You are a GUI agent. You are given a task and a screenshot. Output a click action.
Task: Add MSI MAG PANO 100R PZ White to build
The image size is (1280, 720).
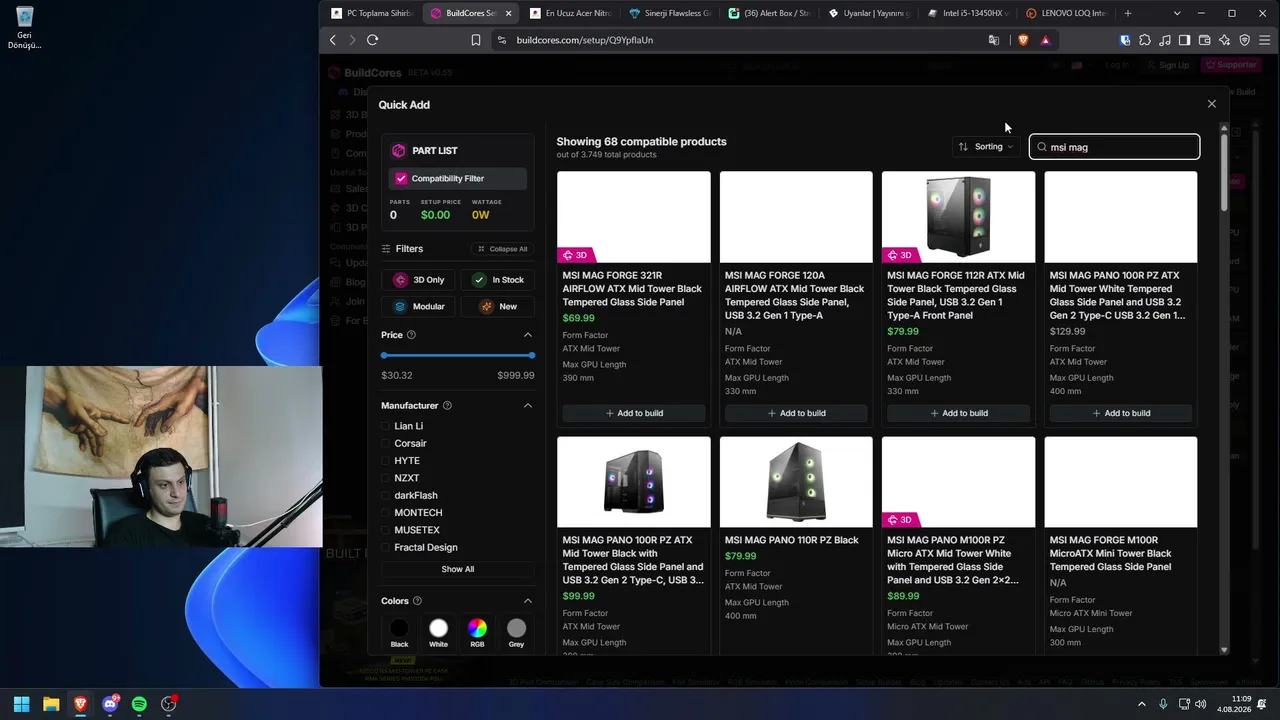click(1121, 413)
